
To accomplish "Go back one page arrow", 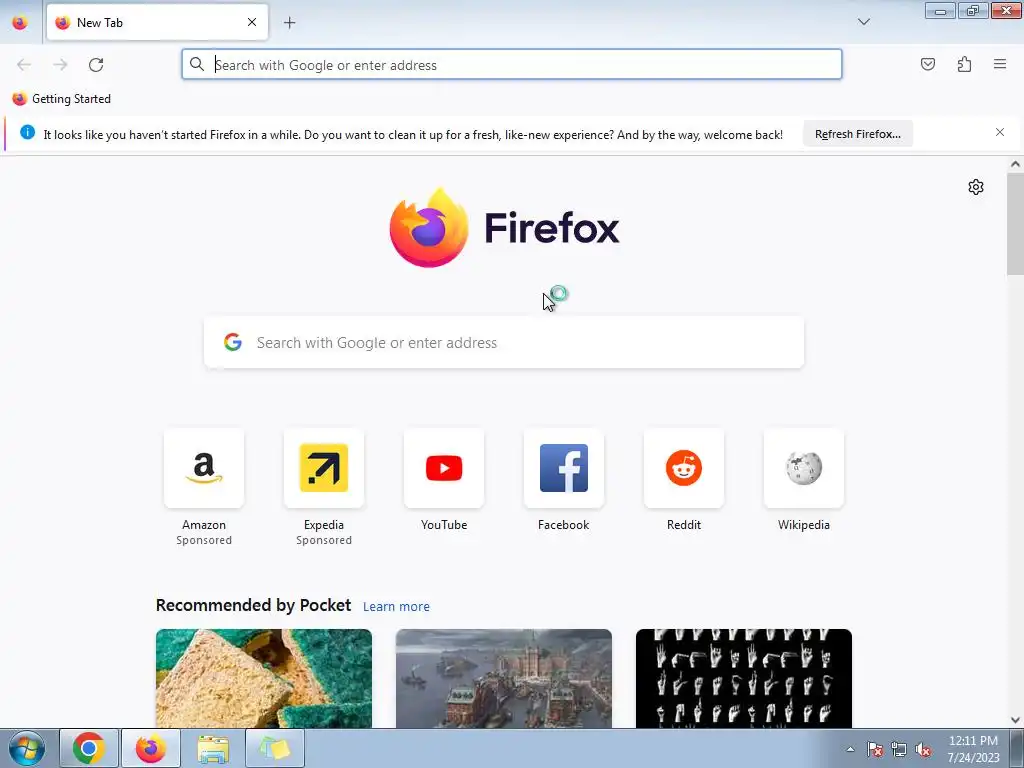I will pyautogui.click(x=24, y=65).
